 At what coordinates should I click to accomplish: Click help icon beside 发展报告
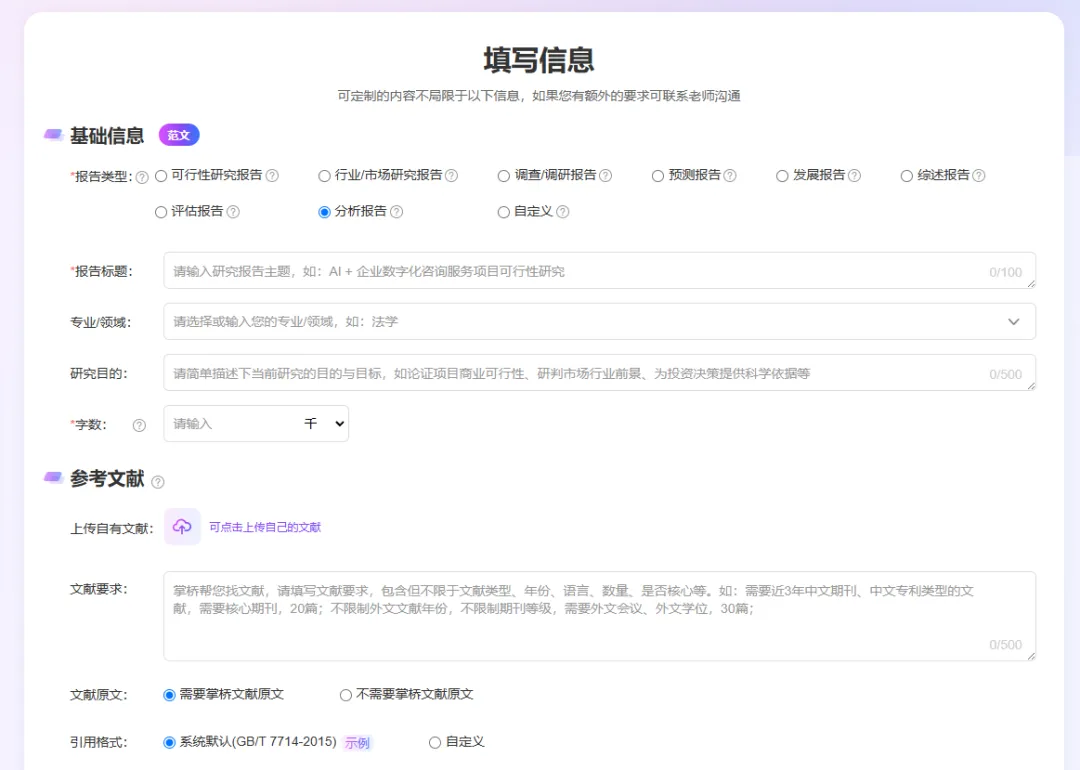click(854, 176)
